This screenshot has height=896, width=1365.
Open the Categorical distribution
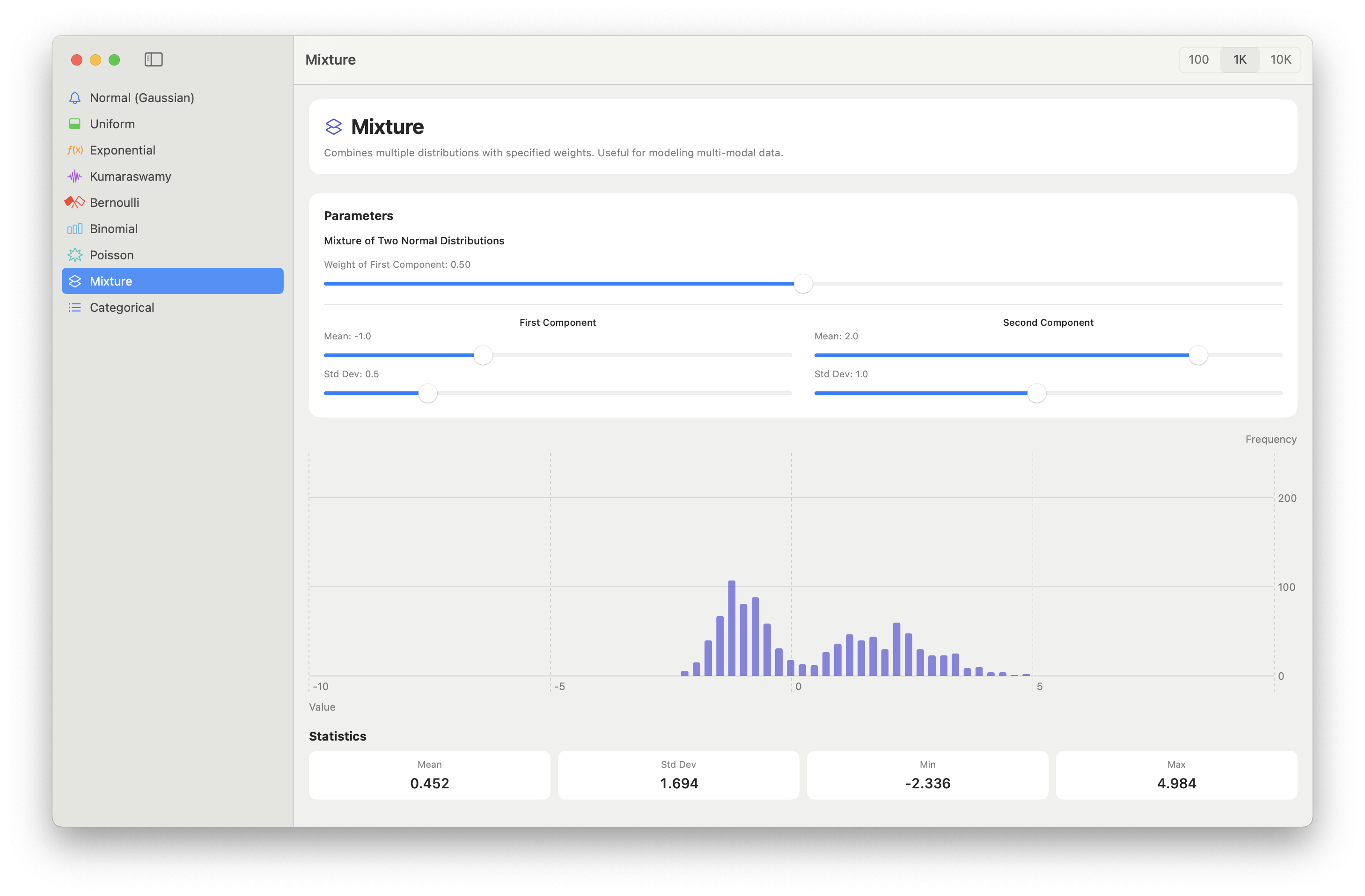pyautogui.click(x=122, y=308)
